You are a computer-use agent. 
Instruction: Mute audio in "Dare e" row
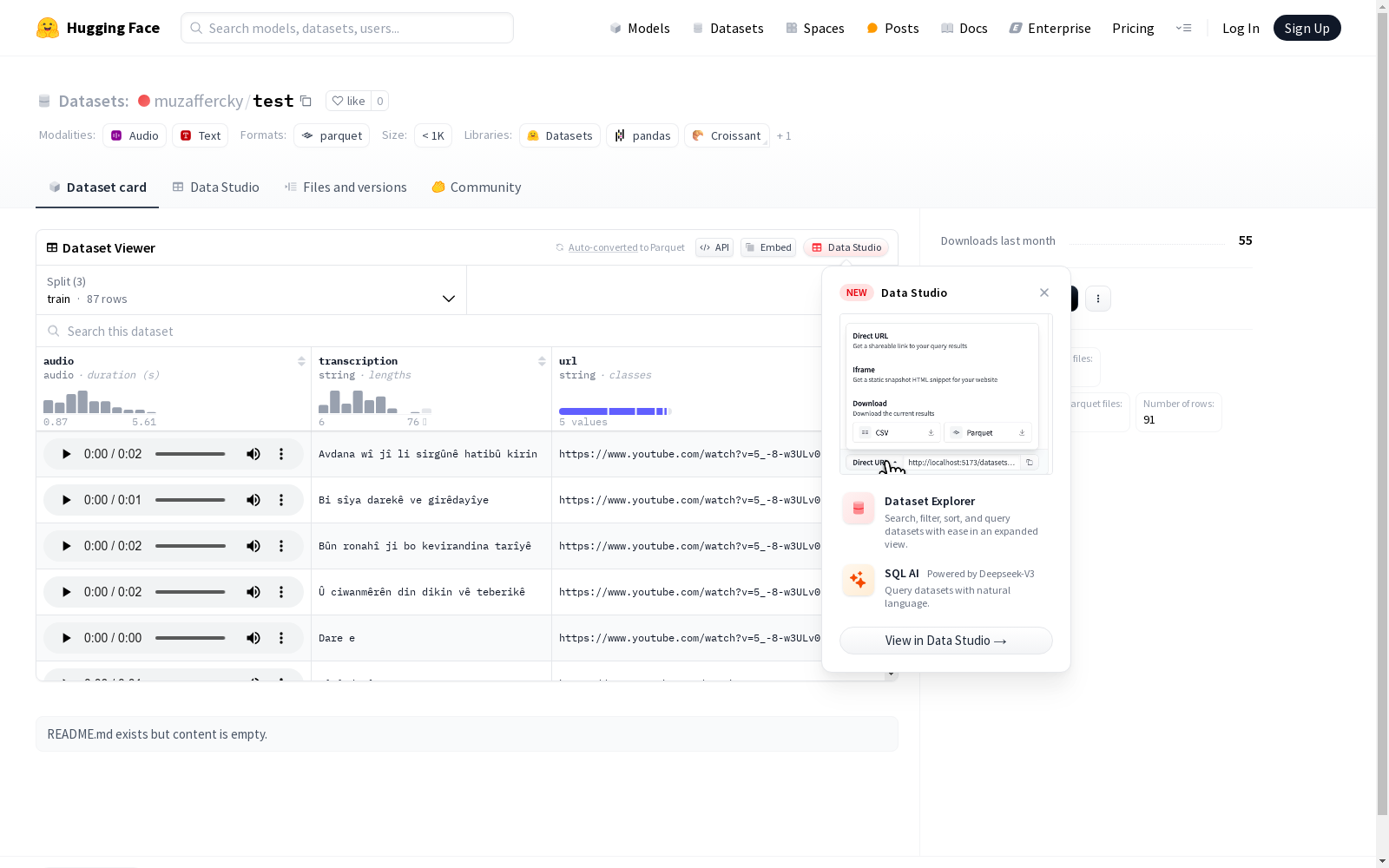tap(253, 638)
